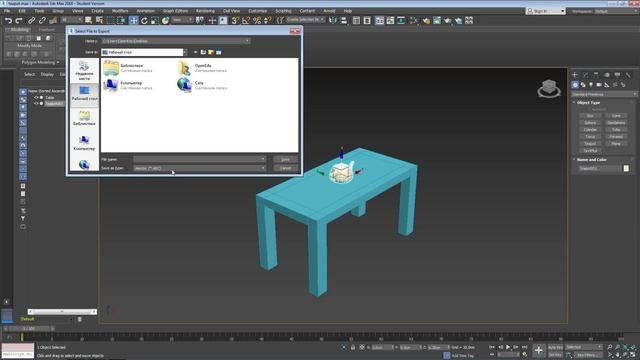Click the Up One Level icon in the export dialog
640x360 pixels.
(x=203, y=52)
